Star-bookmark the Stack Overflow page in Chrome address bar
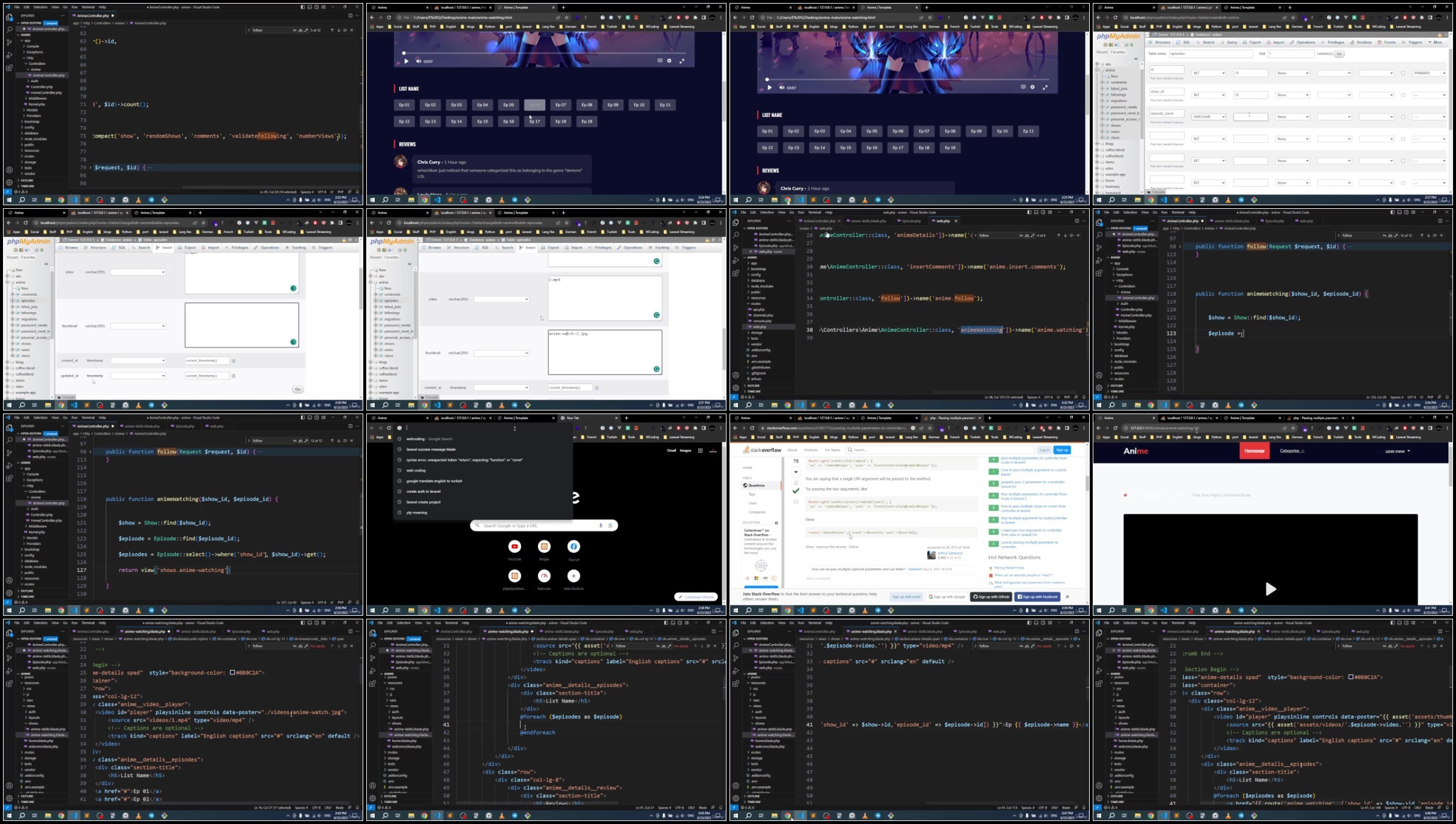This screenshot has height=824, width=1456. click(x=930, y=428)
